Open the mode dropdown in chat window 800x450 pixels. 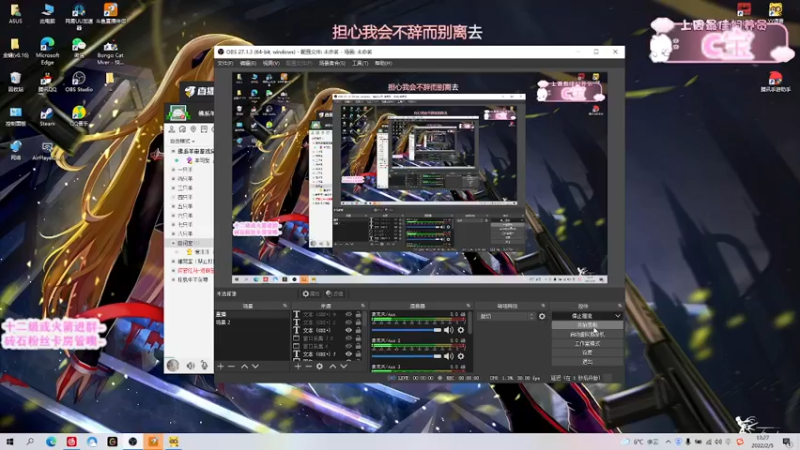click(183, 141)
